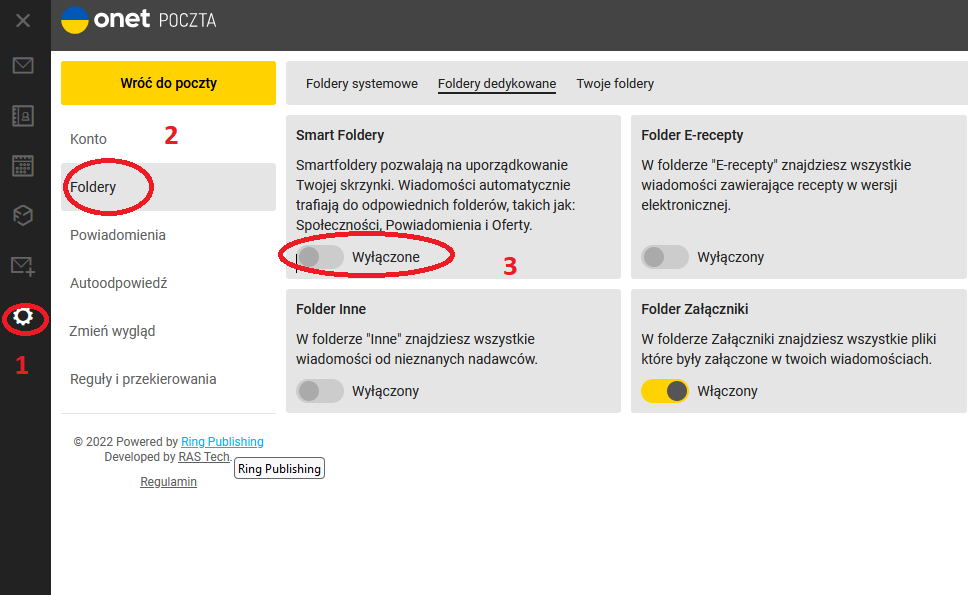The image size is (968, 595).
Task: Open settings gear icon in sidebar
Action: click(x=23, y=318)
